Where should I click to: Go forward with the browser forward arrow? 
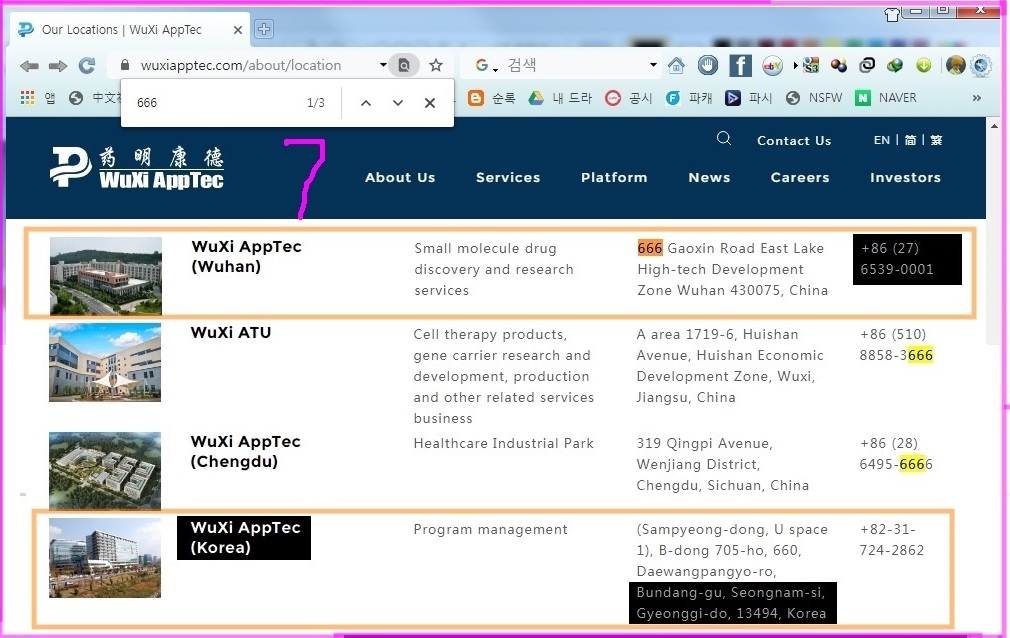(58, 66)
